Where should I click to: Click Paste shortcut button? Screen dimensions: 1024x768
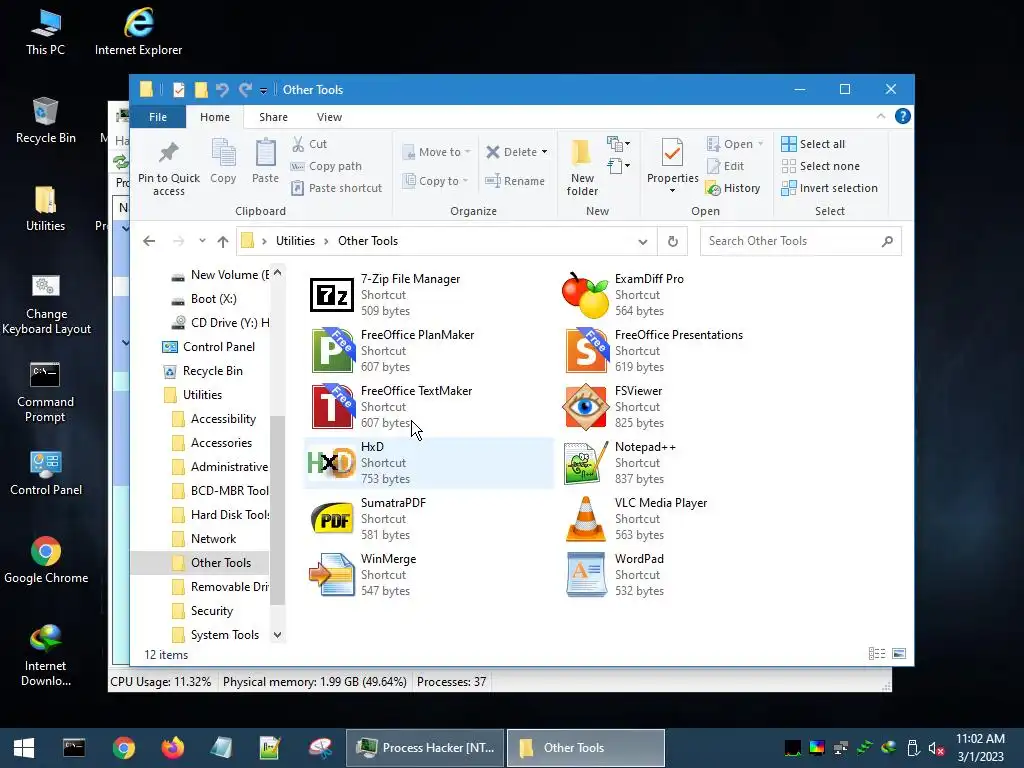click(336, 188)
